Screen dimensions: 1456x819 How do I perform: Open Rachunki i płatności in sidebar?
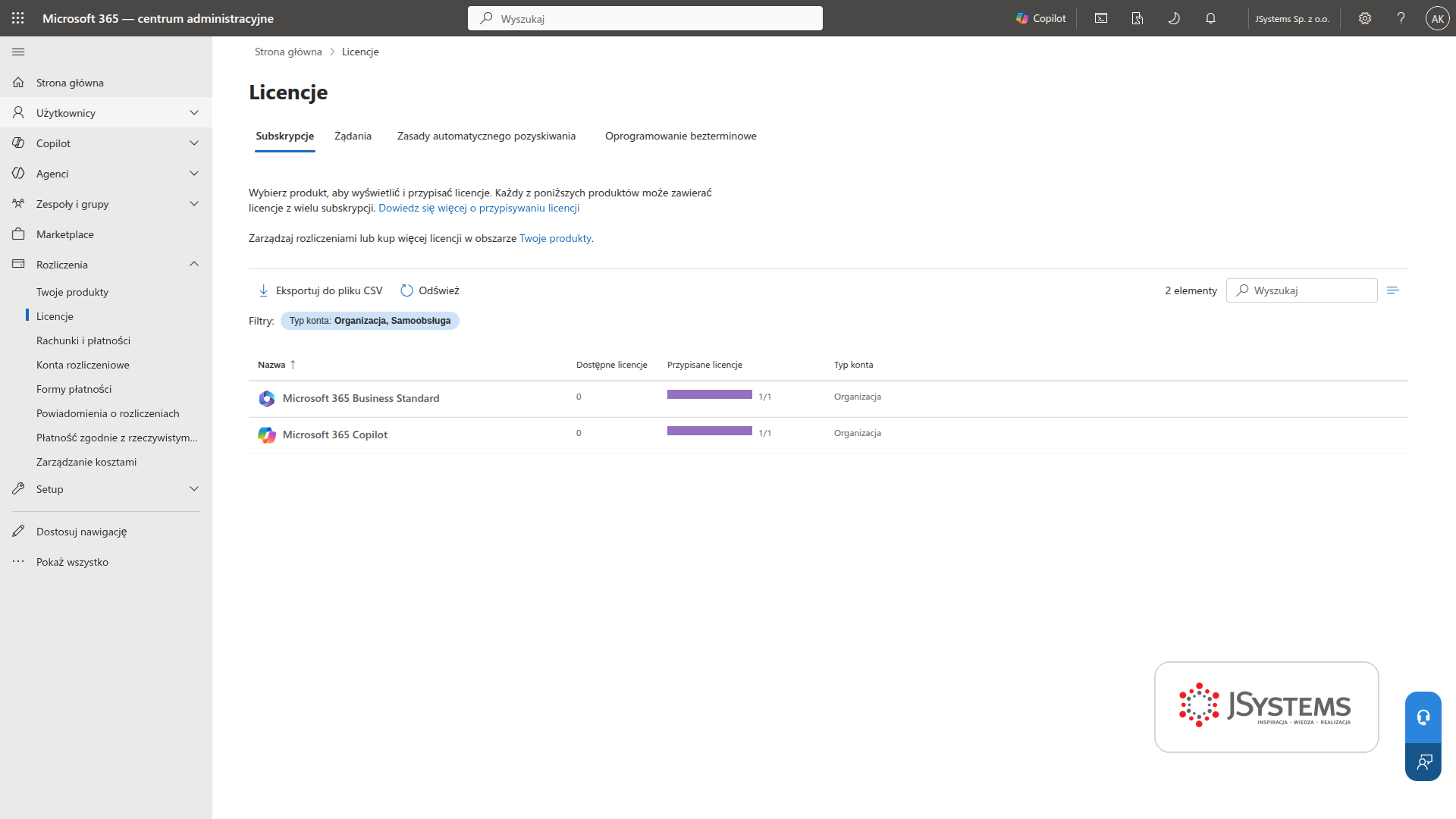(x=83, y=340)
